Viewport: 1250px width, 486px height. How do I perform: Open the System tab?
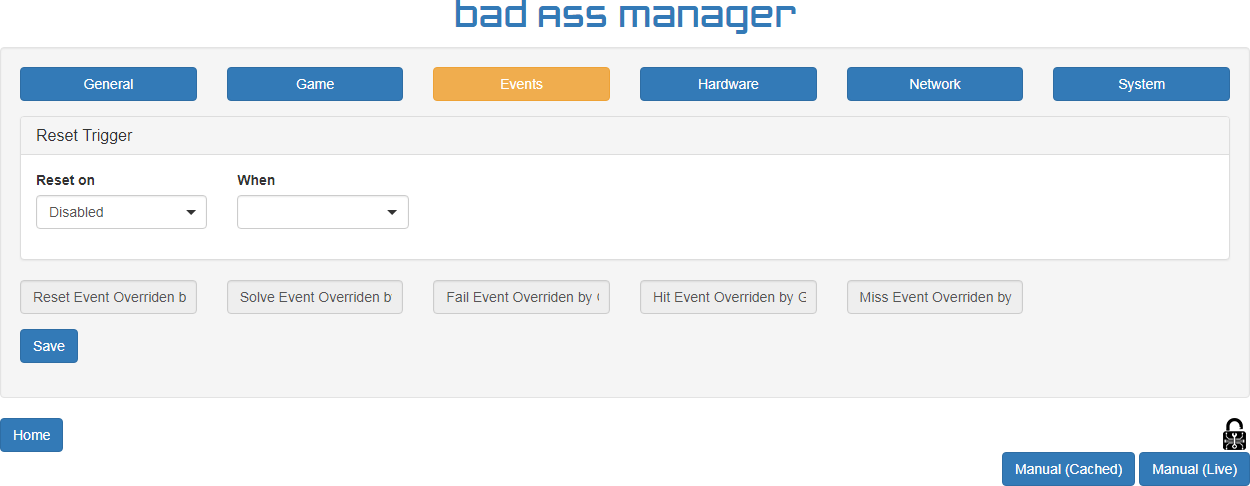pyautogui.click(x=1141, y=84)
